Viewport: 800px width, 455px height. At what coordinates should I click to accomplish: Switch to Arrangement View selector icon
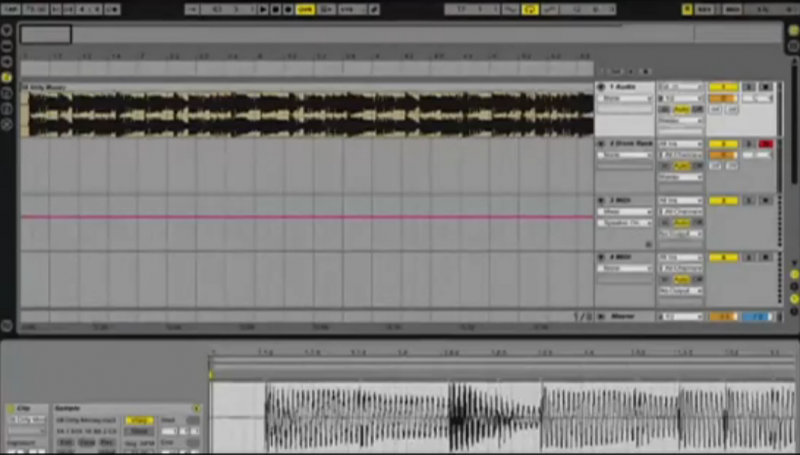coord(793,31)
